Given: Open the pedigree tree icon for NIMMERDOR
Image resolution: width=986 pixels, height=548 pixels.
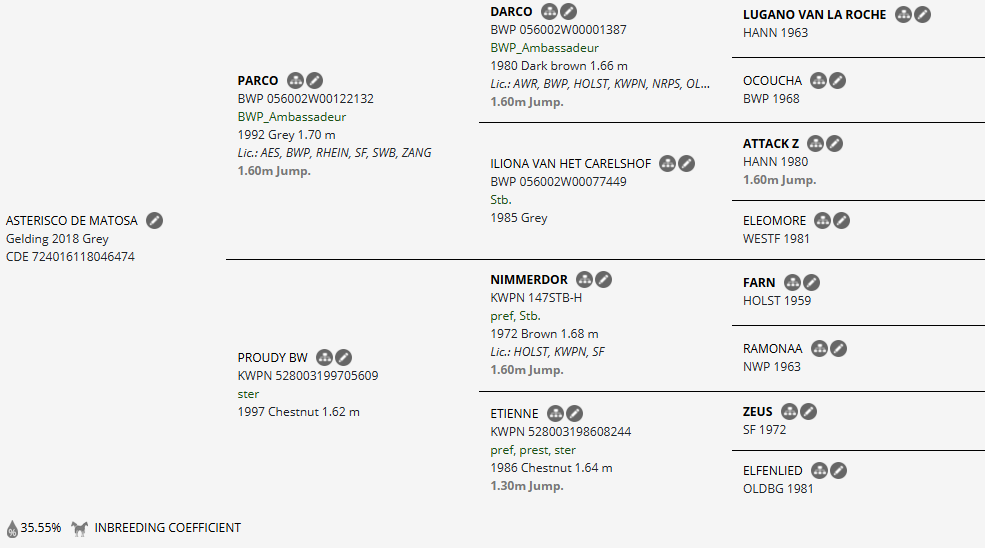Looking at the screenshot, I should pos(585,280).
